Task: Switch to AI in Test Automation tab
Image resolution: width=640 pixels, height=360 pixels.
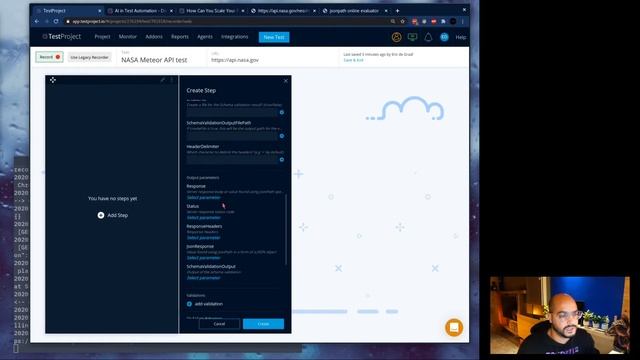Action: tap(140, 11)
